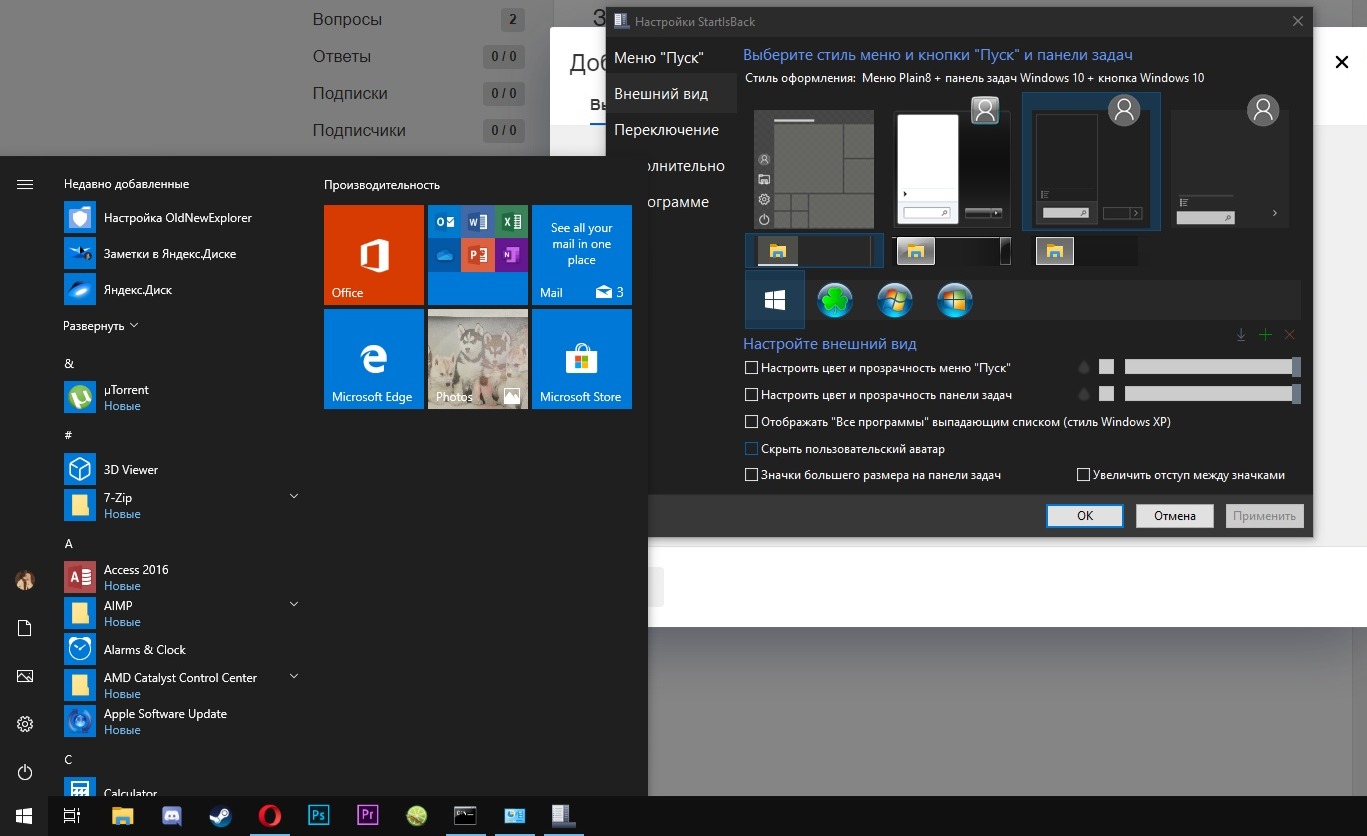This screenshot has width=1367, height=836.
Task: Click Start menu transparency slider
Action: [x=1212, y=367]
